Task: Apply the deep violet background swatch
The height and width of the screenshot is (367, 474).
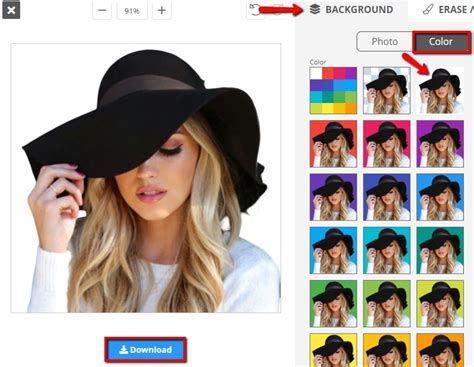Action: pos(333,197)
